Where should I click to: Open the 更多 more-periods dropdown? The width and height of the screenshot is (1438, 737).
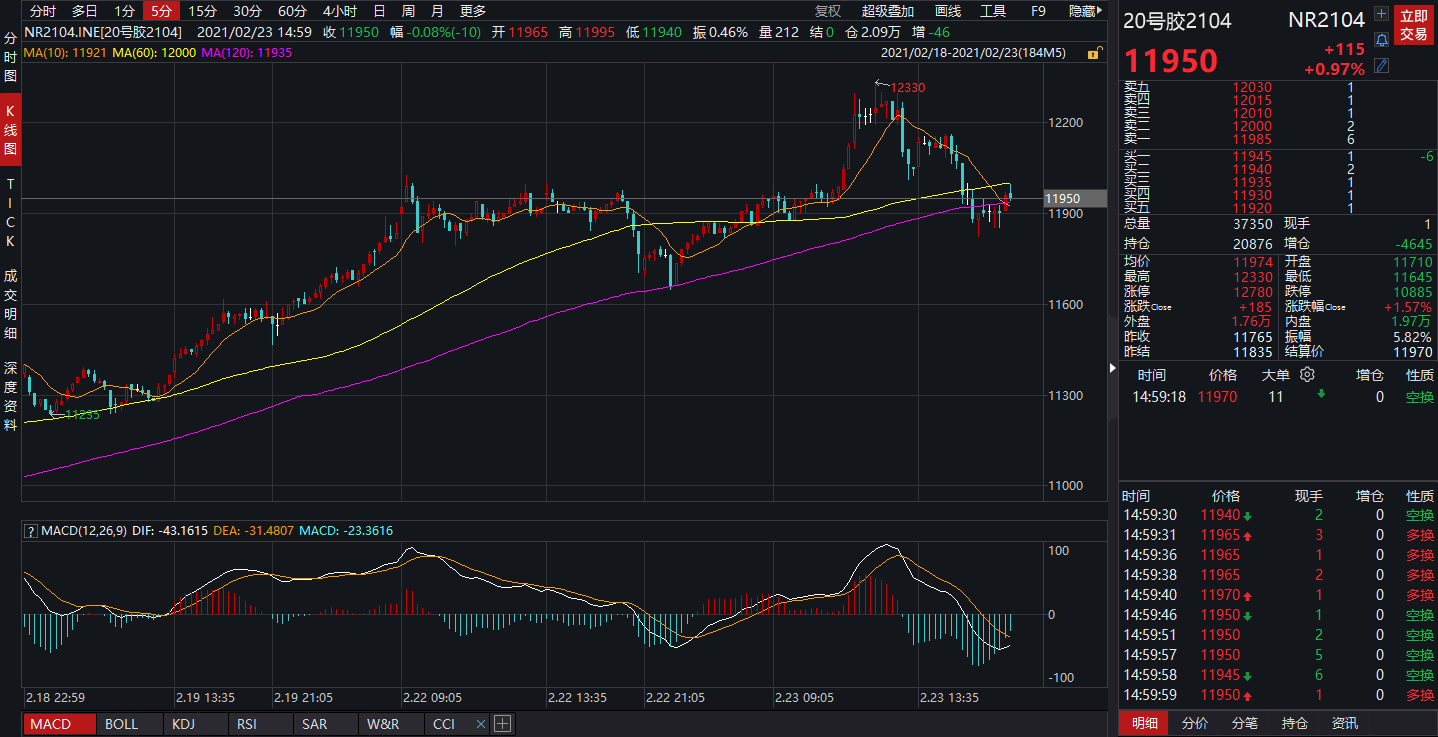(x=473, y=11)
